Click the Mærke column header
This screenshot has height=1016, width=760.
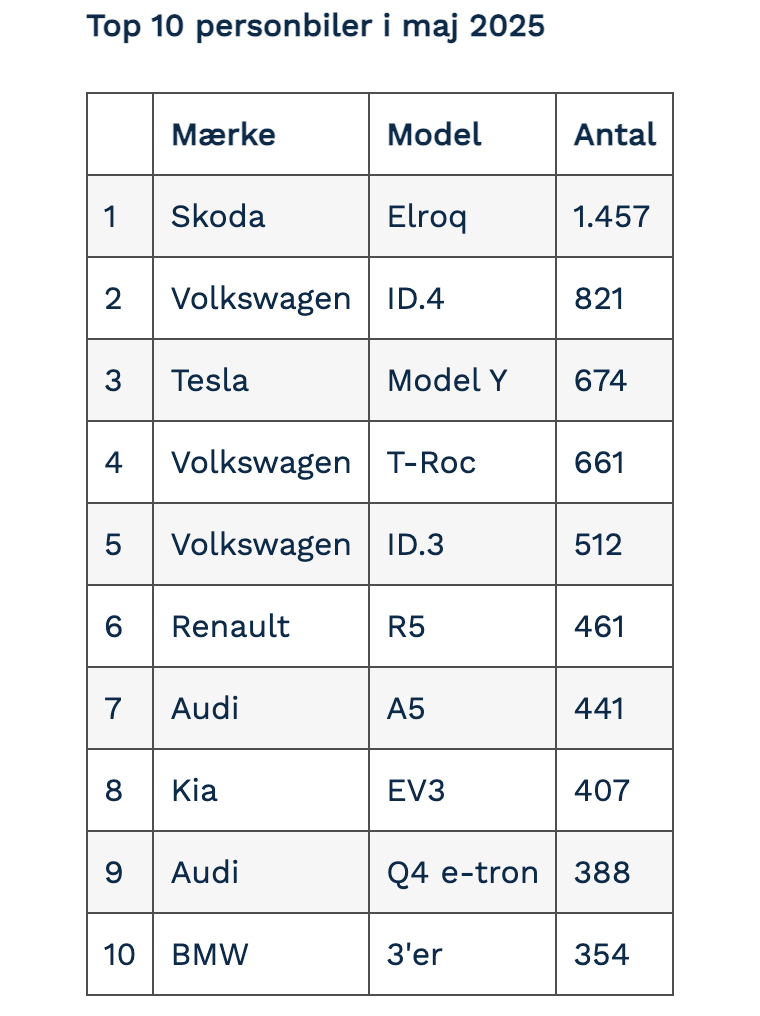click(223, 135)
